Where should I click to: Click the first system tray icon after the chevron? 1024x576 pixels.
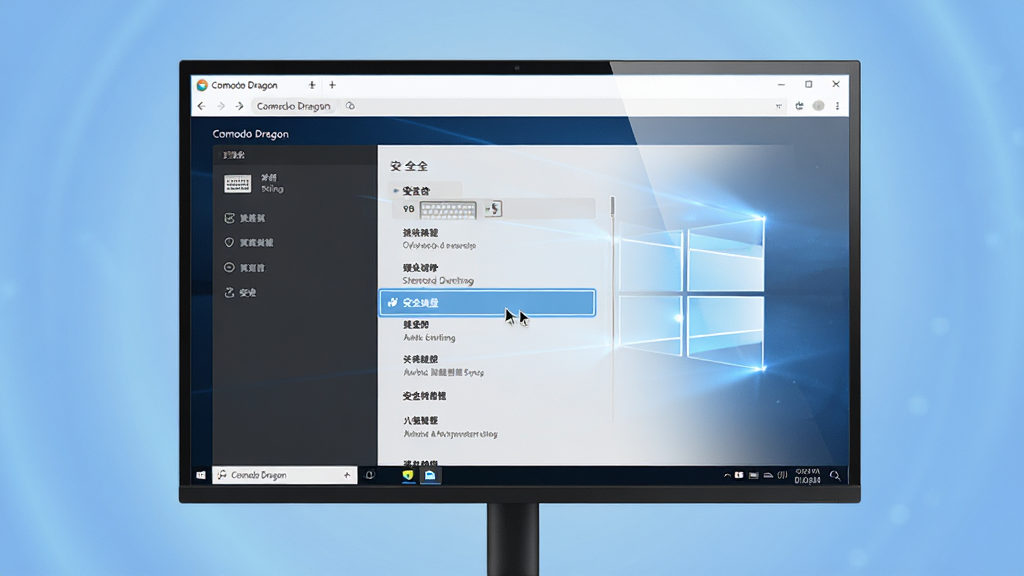739,475
